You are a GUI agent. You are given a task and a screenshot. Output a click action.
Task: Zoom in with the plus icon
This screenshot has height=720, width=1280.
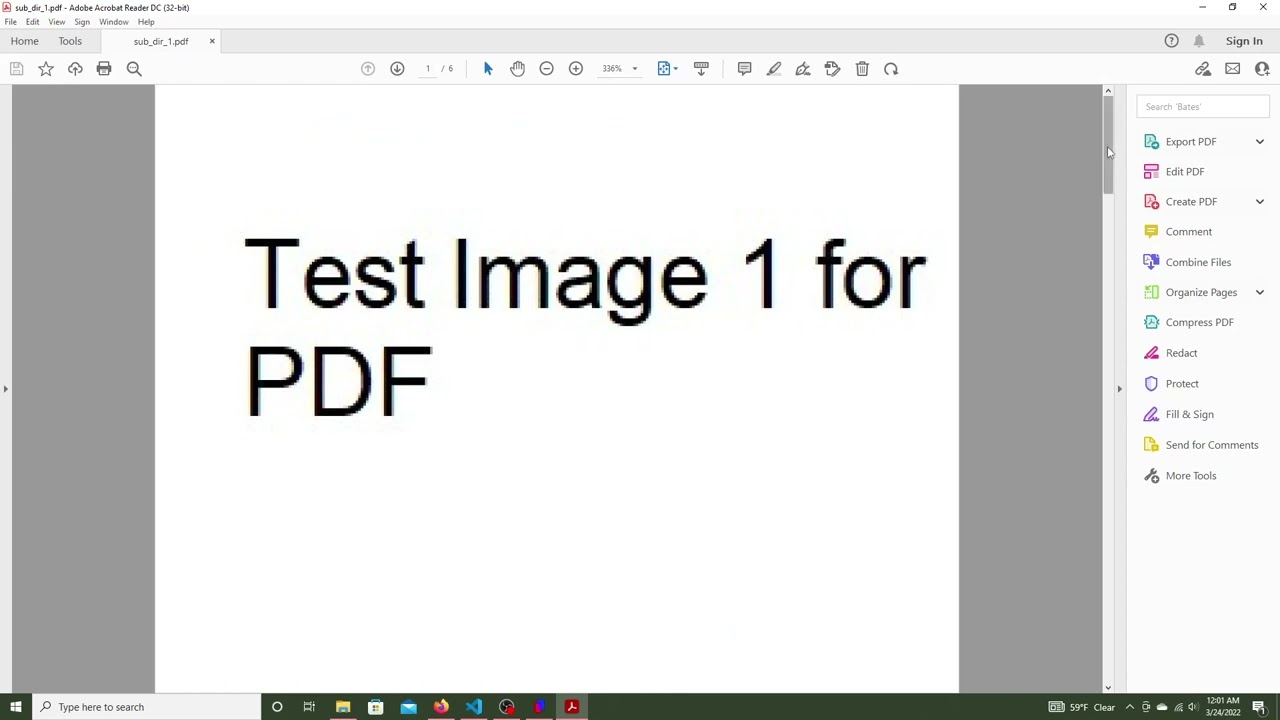pos(576,69)
